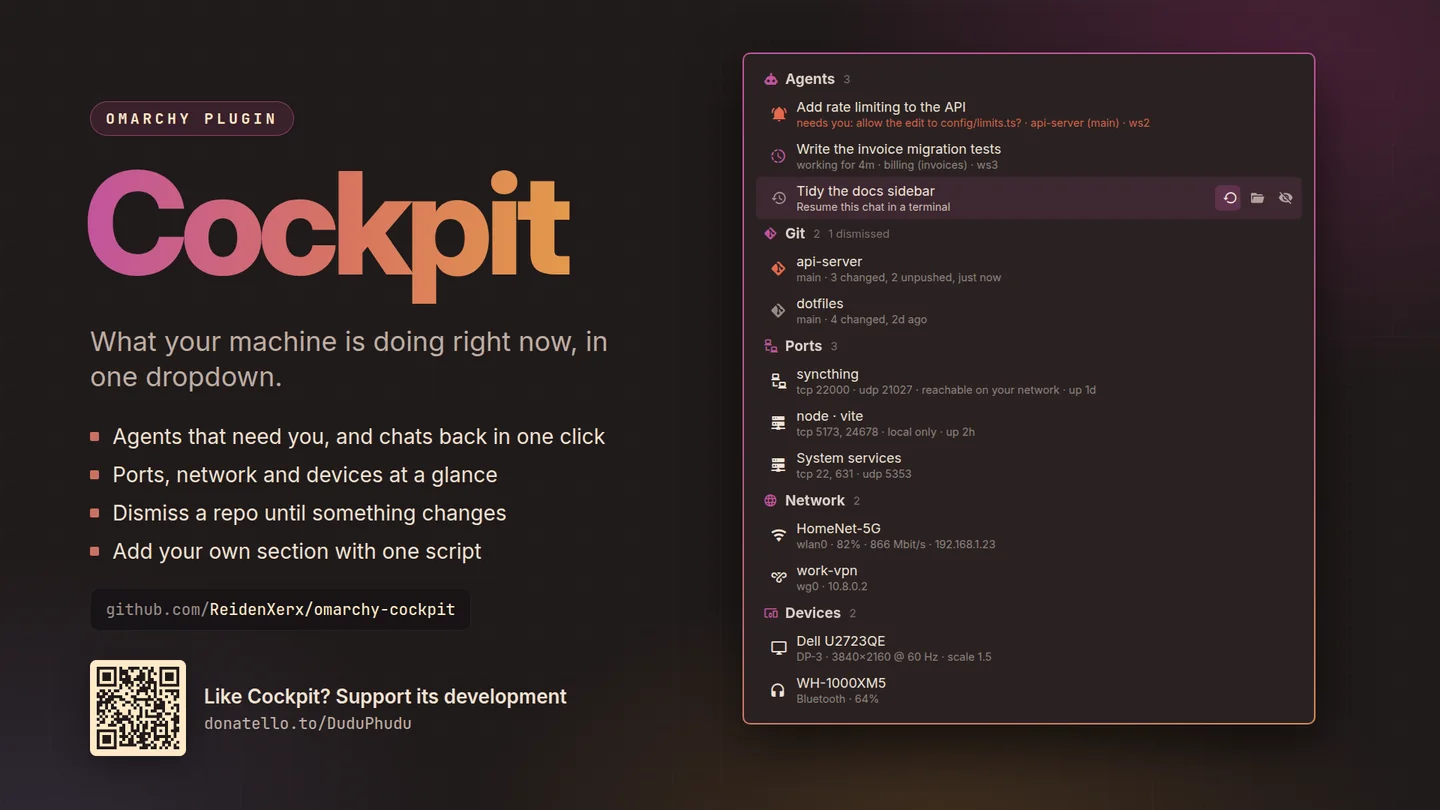Click the history icon beside Tidy the docs sidebar
The height and width of the screenshot is (810, 1440).
point(778,198)
